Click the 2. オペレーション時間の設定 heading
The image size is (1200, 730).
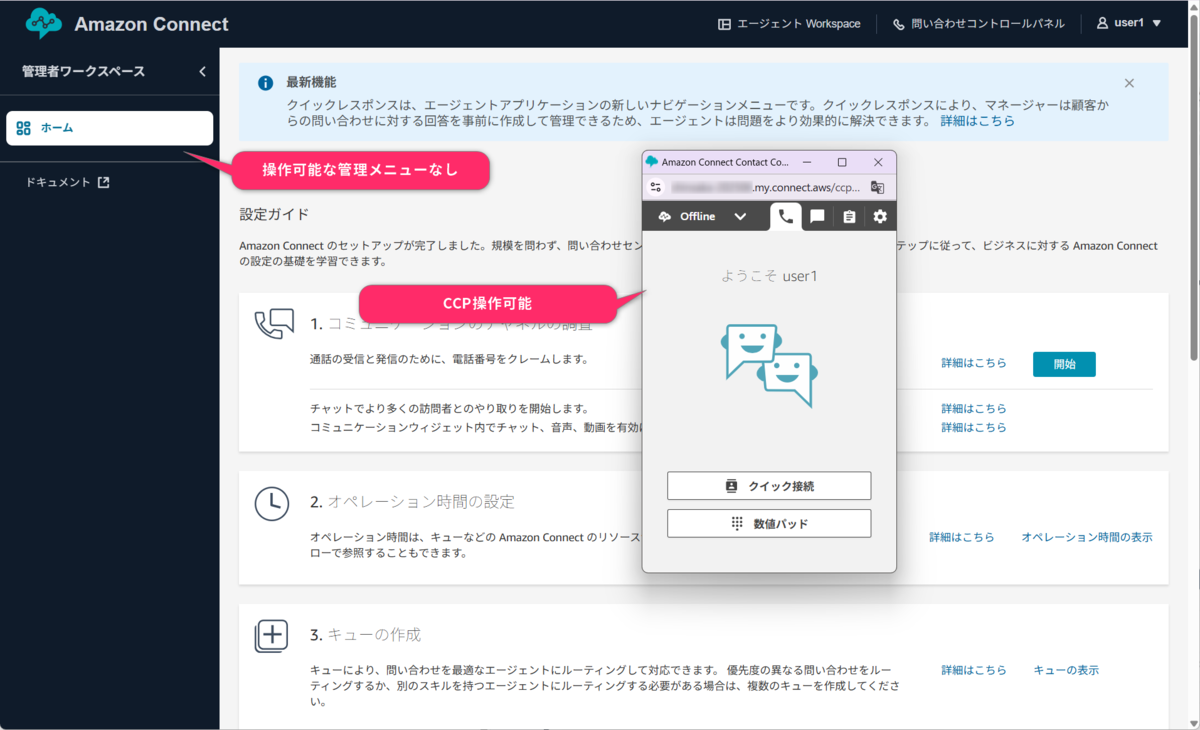(x=412, y=502)
